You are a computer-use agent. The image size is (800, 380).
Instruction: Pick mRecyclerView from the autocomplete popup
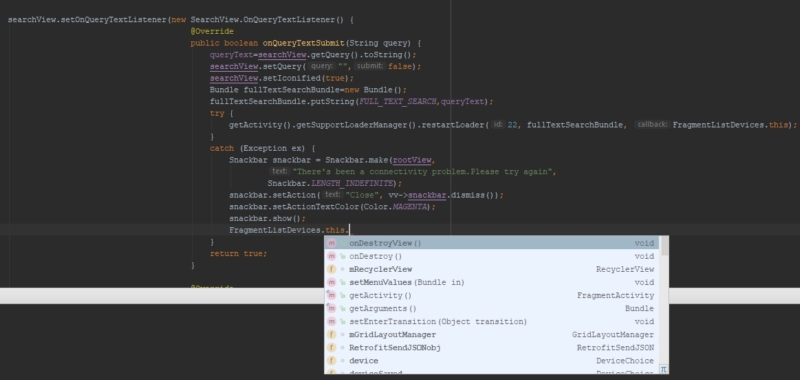coord(492,269)
